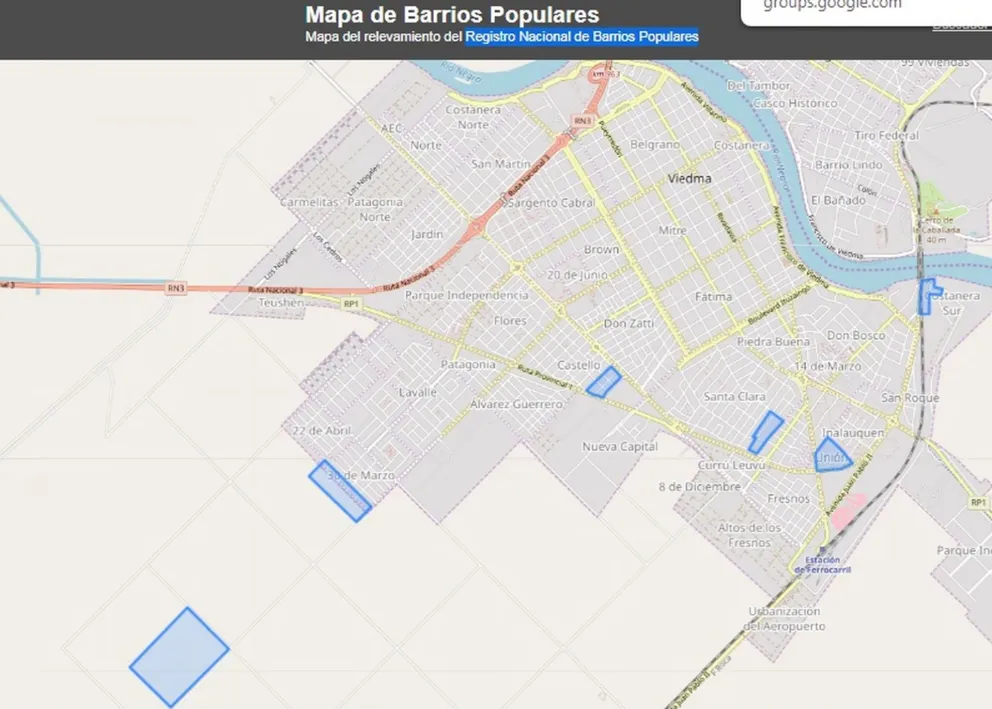Image resolution: width=992 pixels, height=709 pixels.
Task: Click the Urbanización del Aeropuerto label
Action: pos(784,619)
